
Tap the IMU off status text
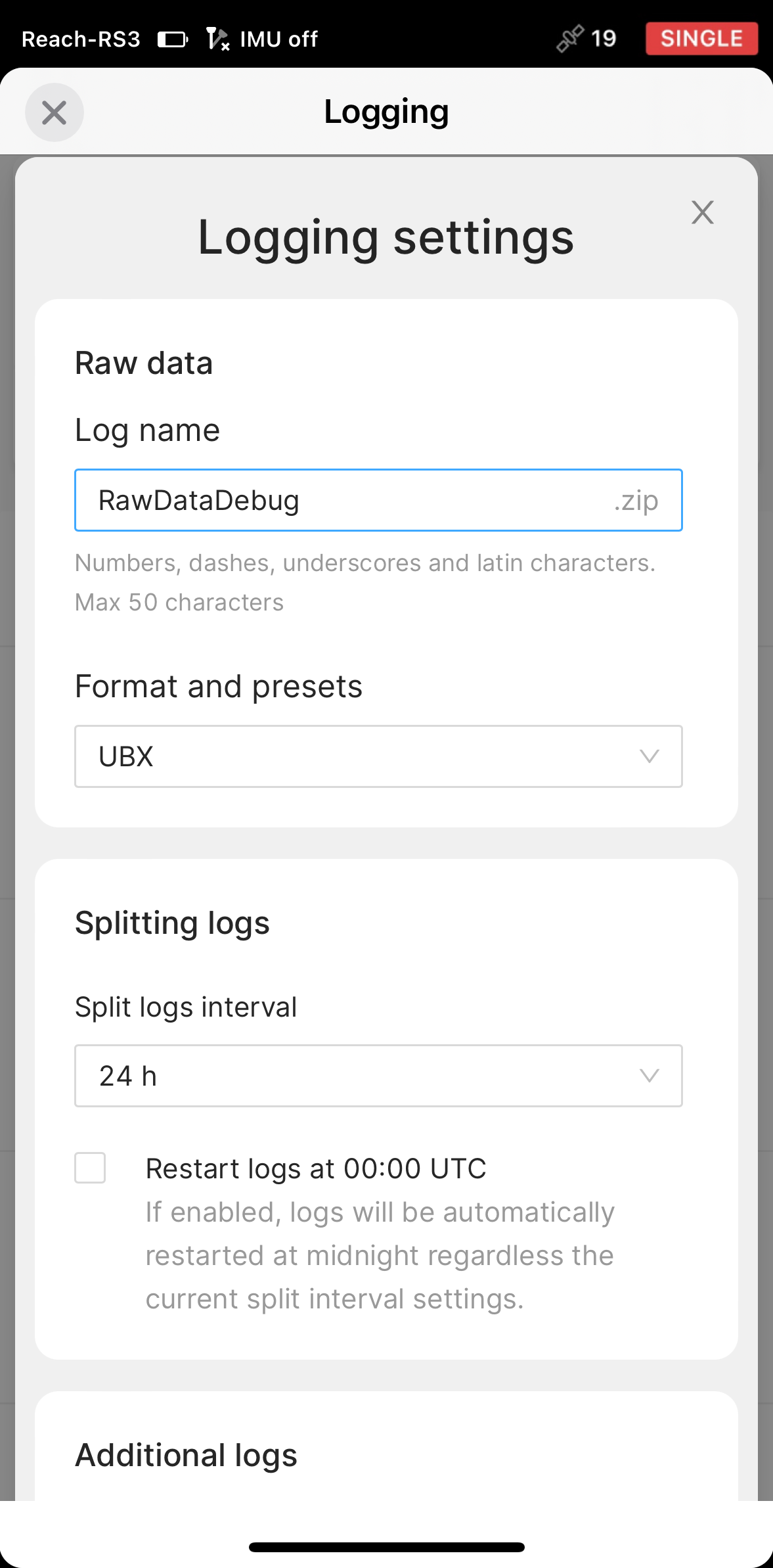click(x=278, y=39)
